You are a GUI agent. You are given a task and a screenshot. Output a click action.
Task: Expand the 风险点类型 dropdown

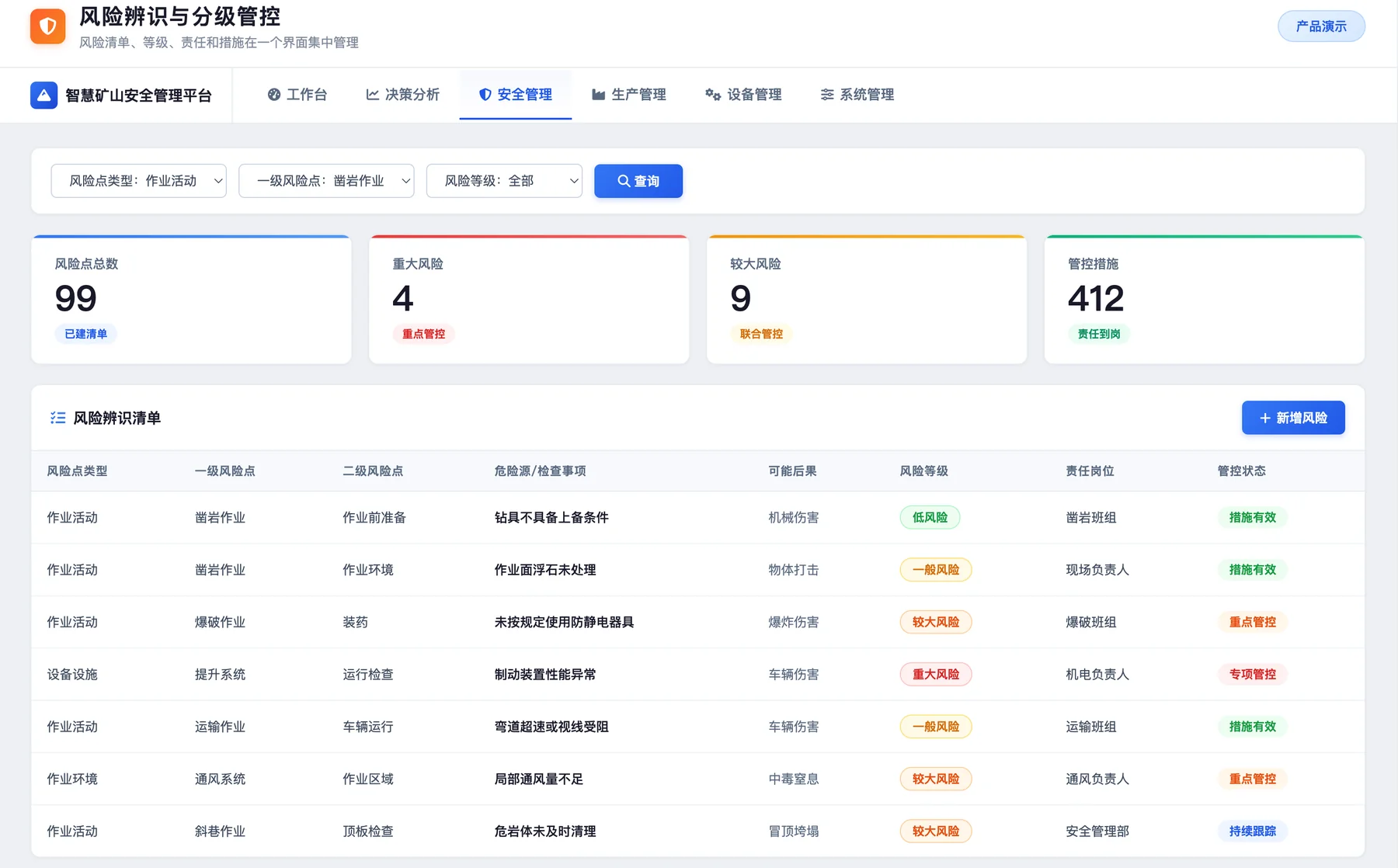139,181
